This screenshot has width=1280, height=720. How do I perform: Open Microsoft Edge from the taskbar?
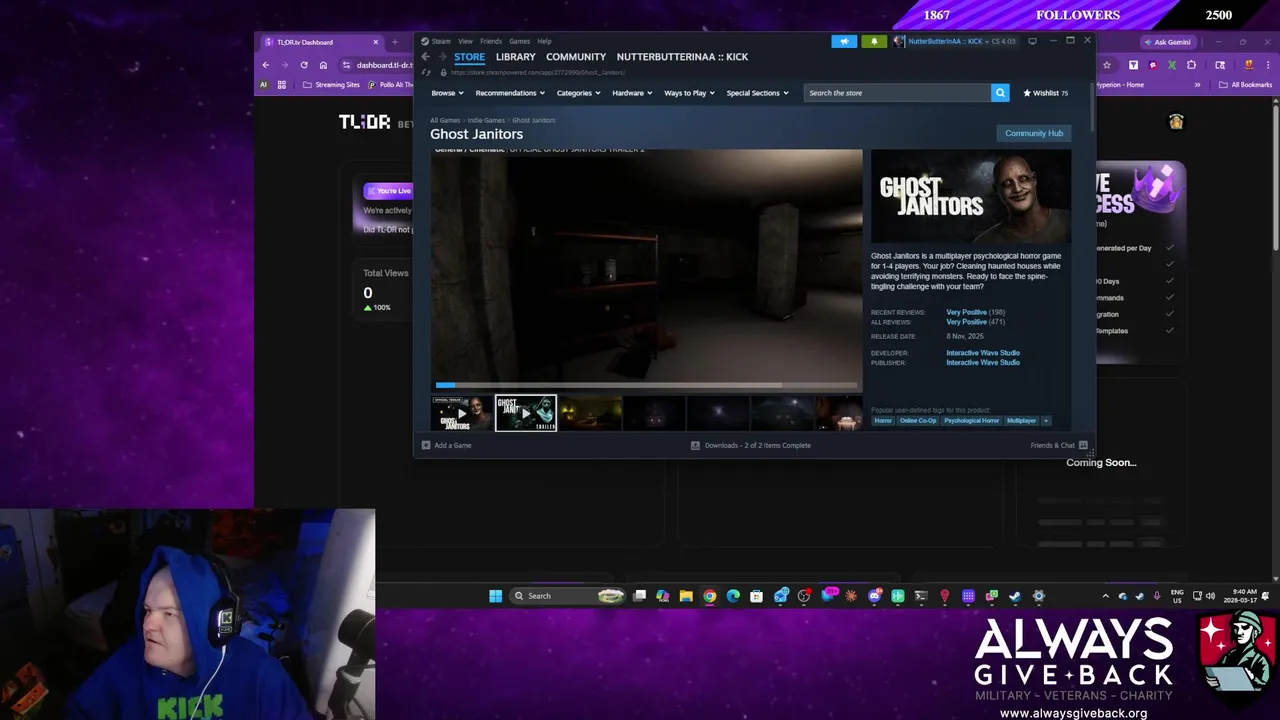click(733, 596)
